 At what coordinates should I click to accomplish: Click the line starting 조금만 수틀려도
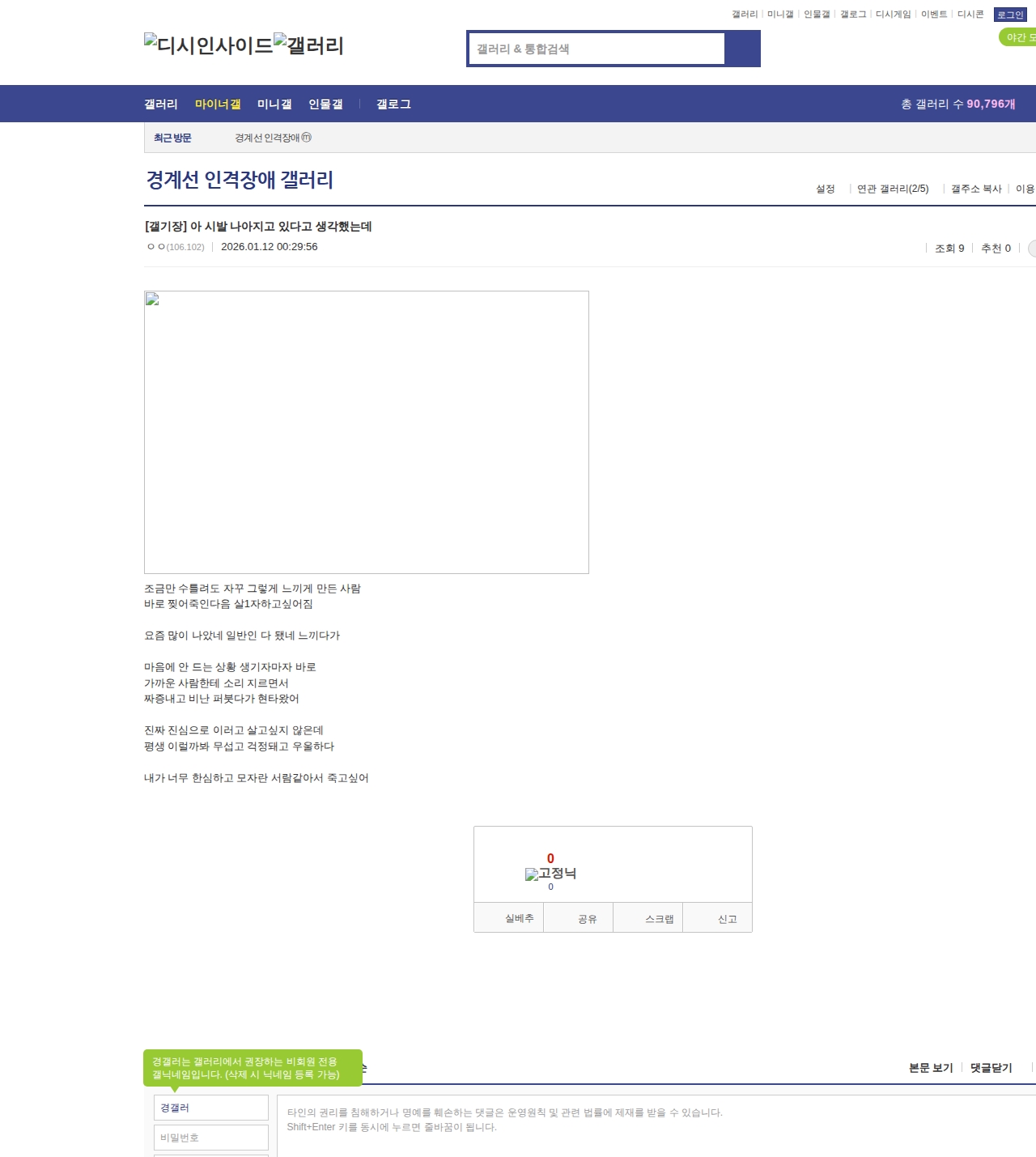point(253,589)
